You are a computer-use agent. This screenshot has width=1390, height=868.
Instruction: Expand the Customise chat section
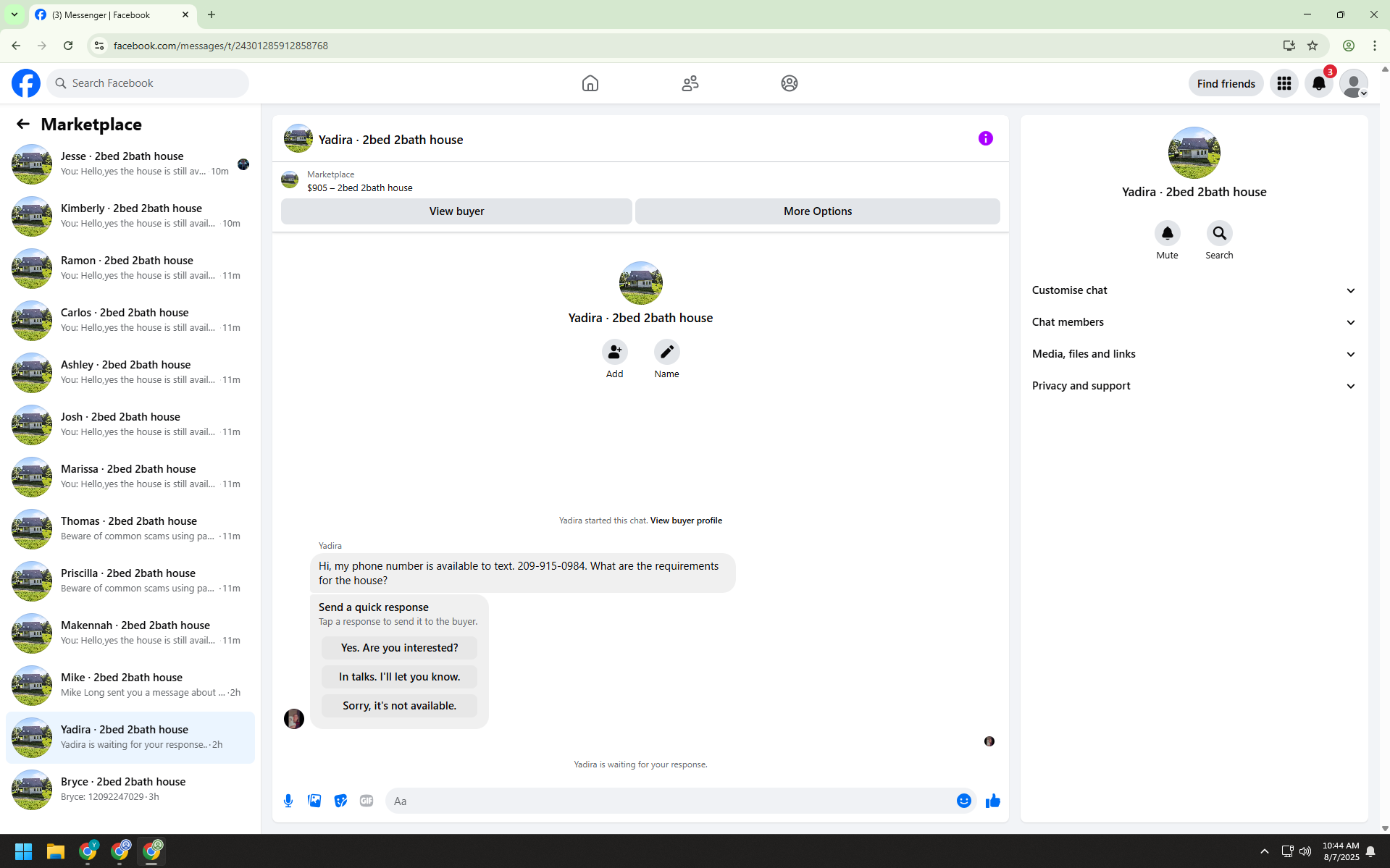tap(1194, 290)
